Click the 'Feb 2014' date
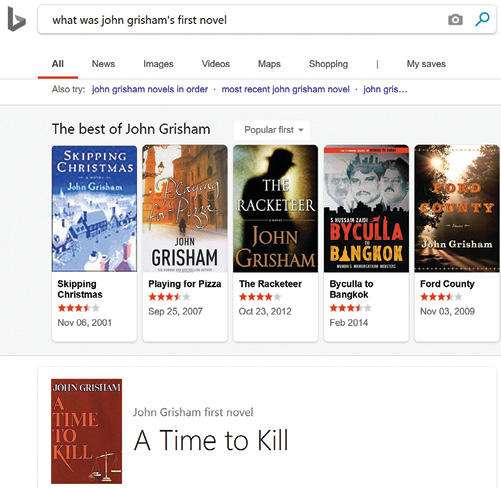501x488 pixels. (349, 323)
